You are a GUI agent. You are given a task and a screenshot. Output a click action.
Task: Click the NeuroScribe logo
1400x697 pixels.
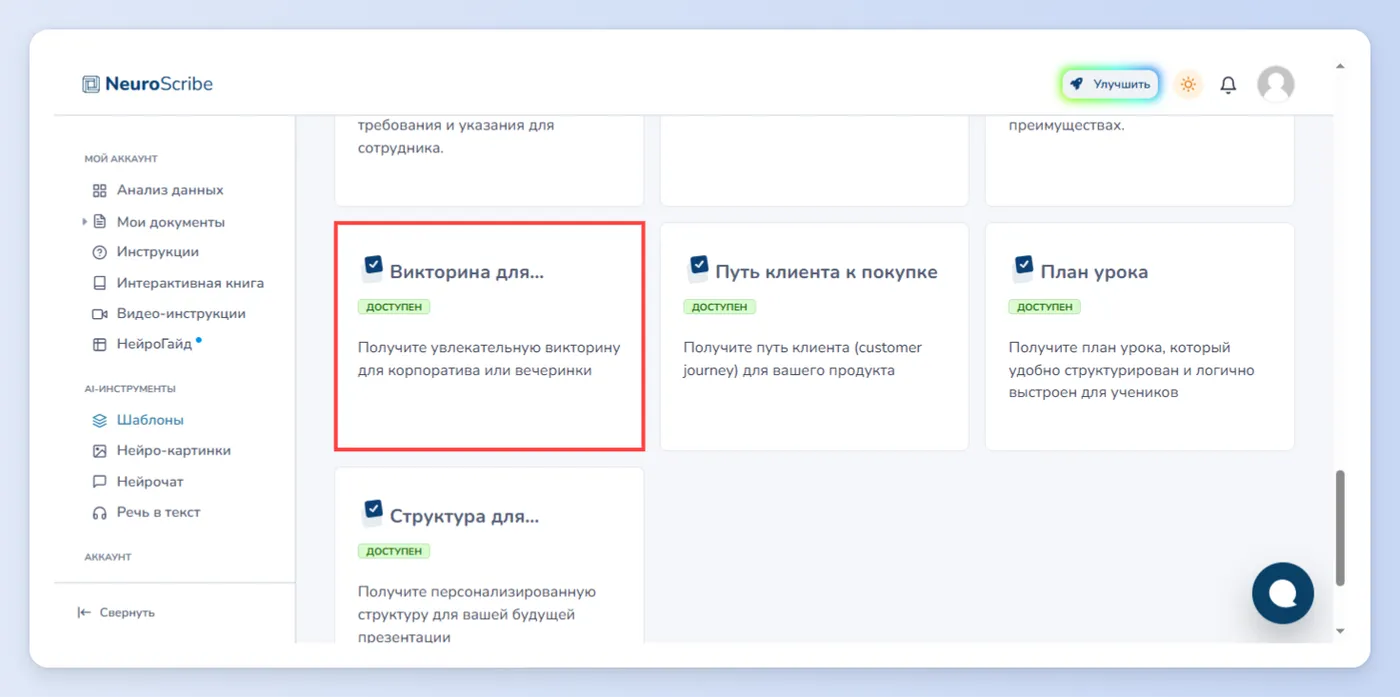[148, 84]
